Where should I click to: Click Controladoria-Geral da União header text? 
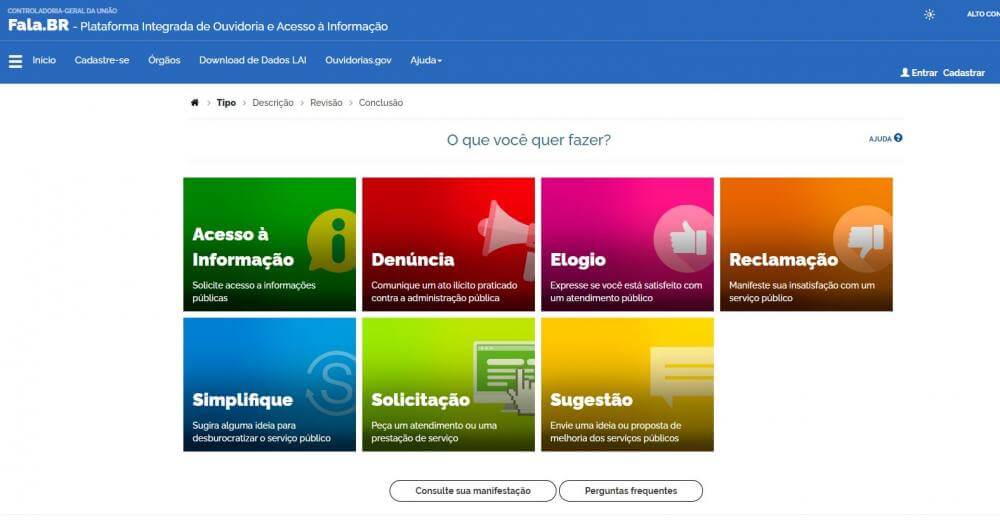[62, 11]
